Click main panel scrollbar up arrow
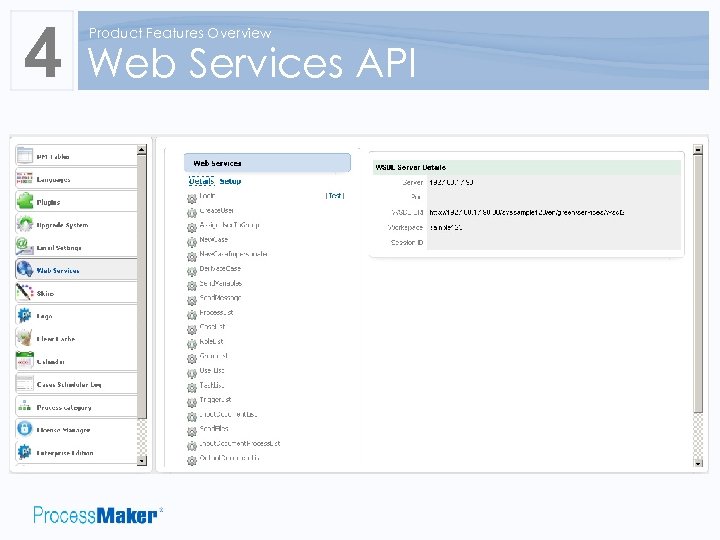Viewport: 720px width, 540px height. [698, 150]
